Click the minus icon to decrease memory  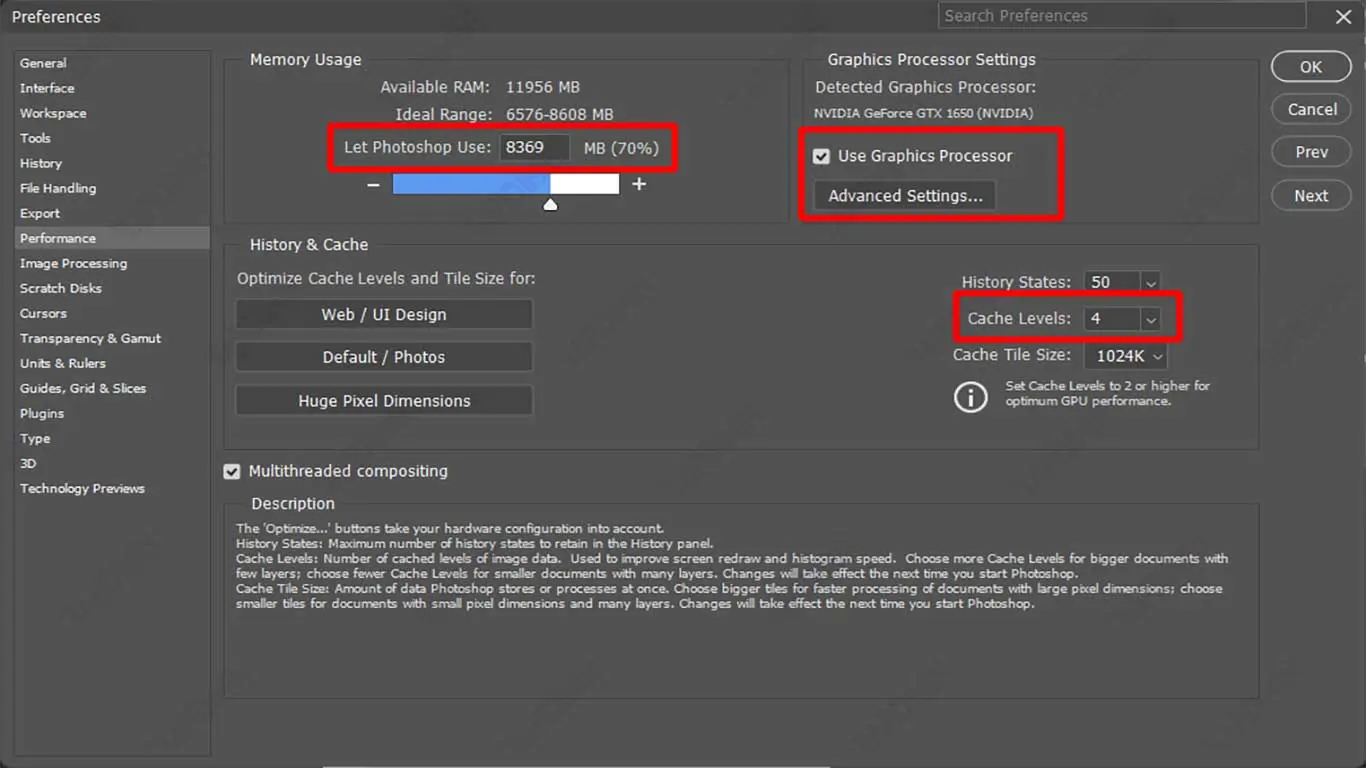click(x=373, y=185)
